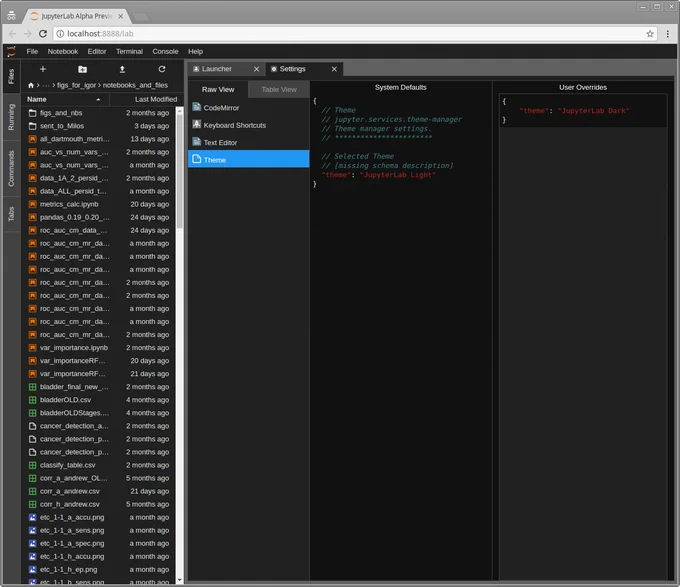Go to home directory icon in breadcrumbs

[x=31, y=85]
